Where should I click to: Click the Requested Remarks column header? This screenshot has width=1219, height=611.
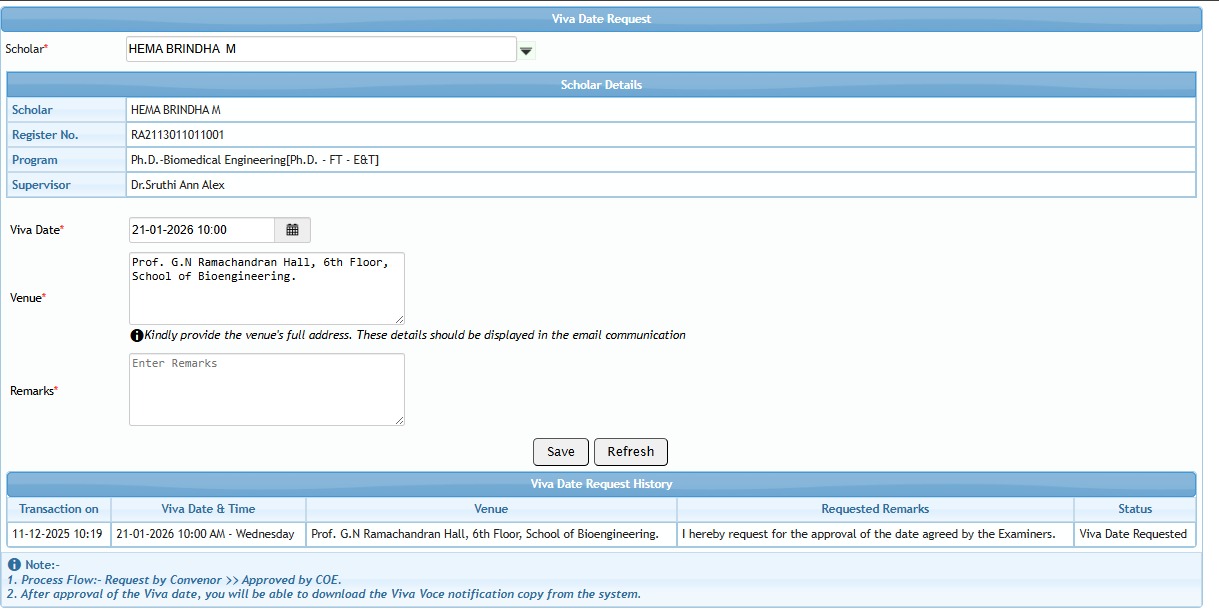(875, 509)
